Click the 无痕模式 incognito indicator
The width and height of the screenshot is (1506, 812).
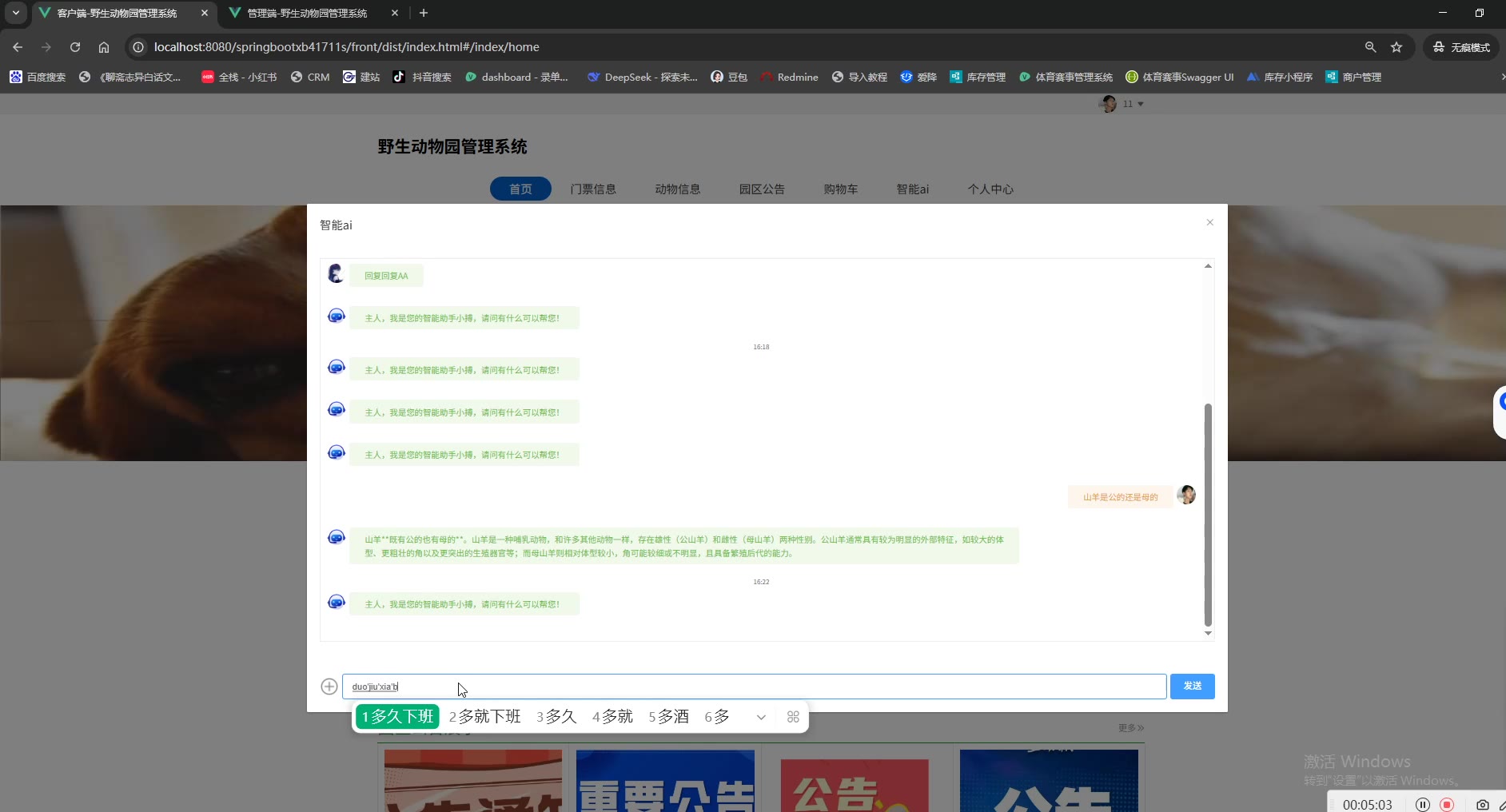click(1462, 47)
